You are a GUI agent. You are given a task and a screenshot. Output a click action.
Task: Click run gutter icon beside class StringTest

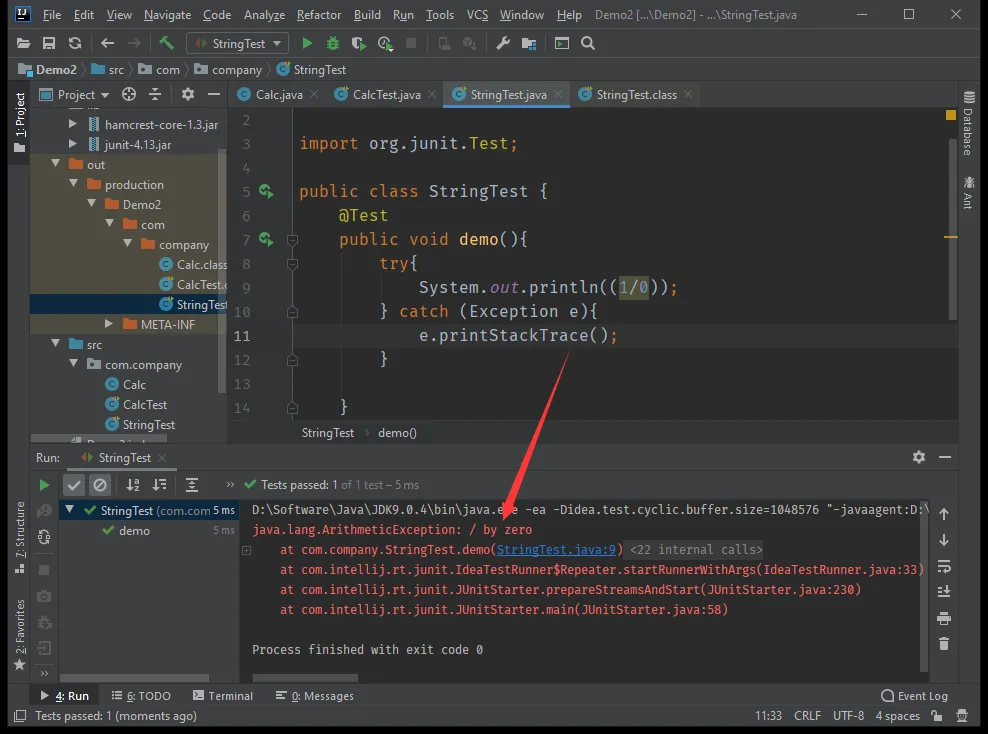click(x=266, y=191)
